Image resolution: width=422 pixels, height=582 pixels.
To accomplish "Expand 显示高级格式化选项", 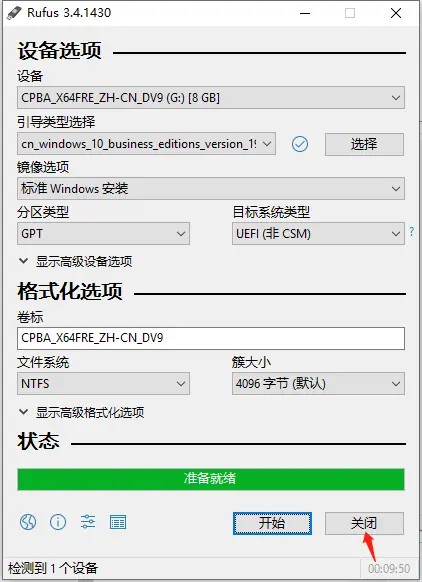I will tap(81, 412).
